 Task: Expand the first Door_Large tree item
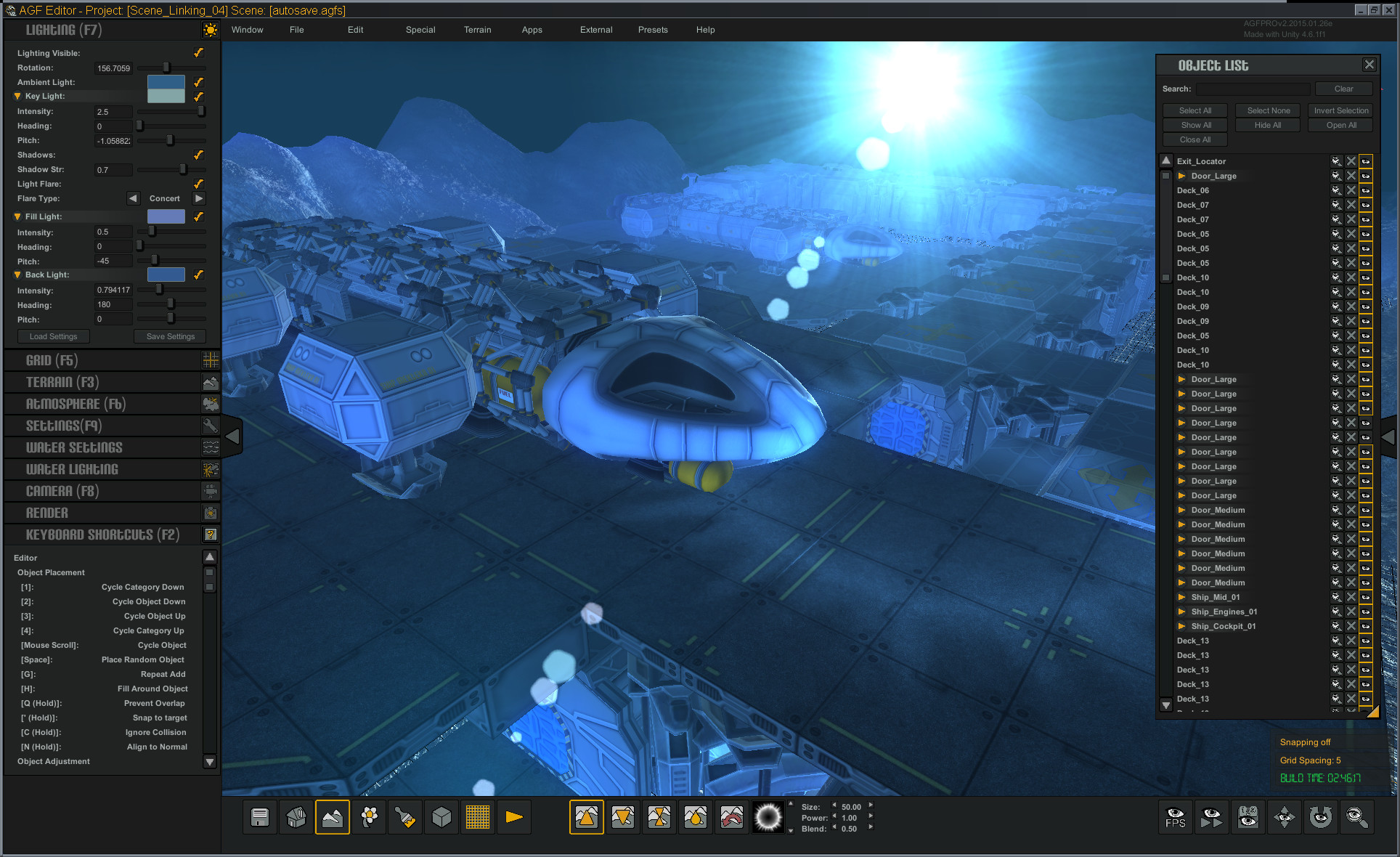(1182, 176)
